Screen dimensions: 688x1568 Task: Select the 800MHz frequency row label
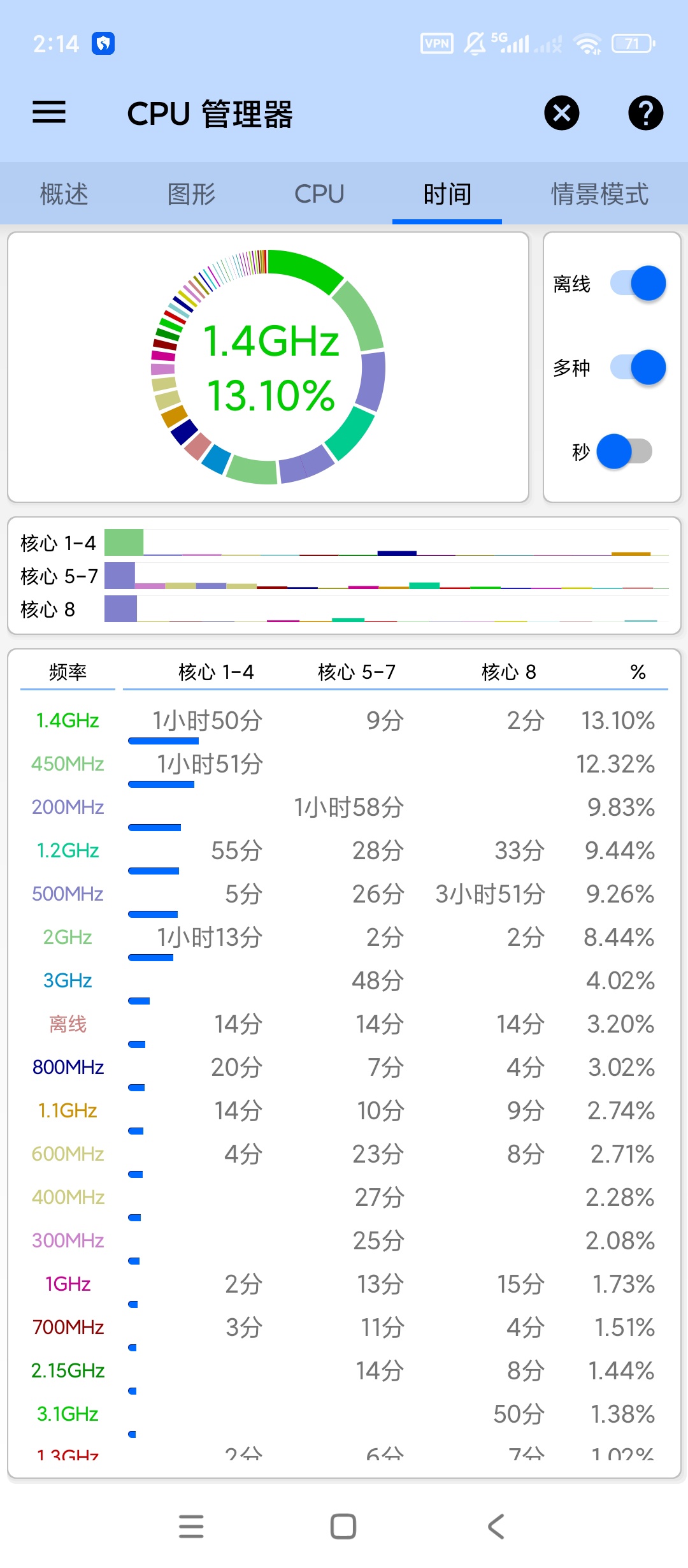tap(68, 1067)
